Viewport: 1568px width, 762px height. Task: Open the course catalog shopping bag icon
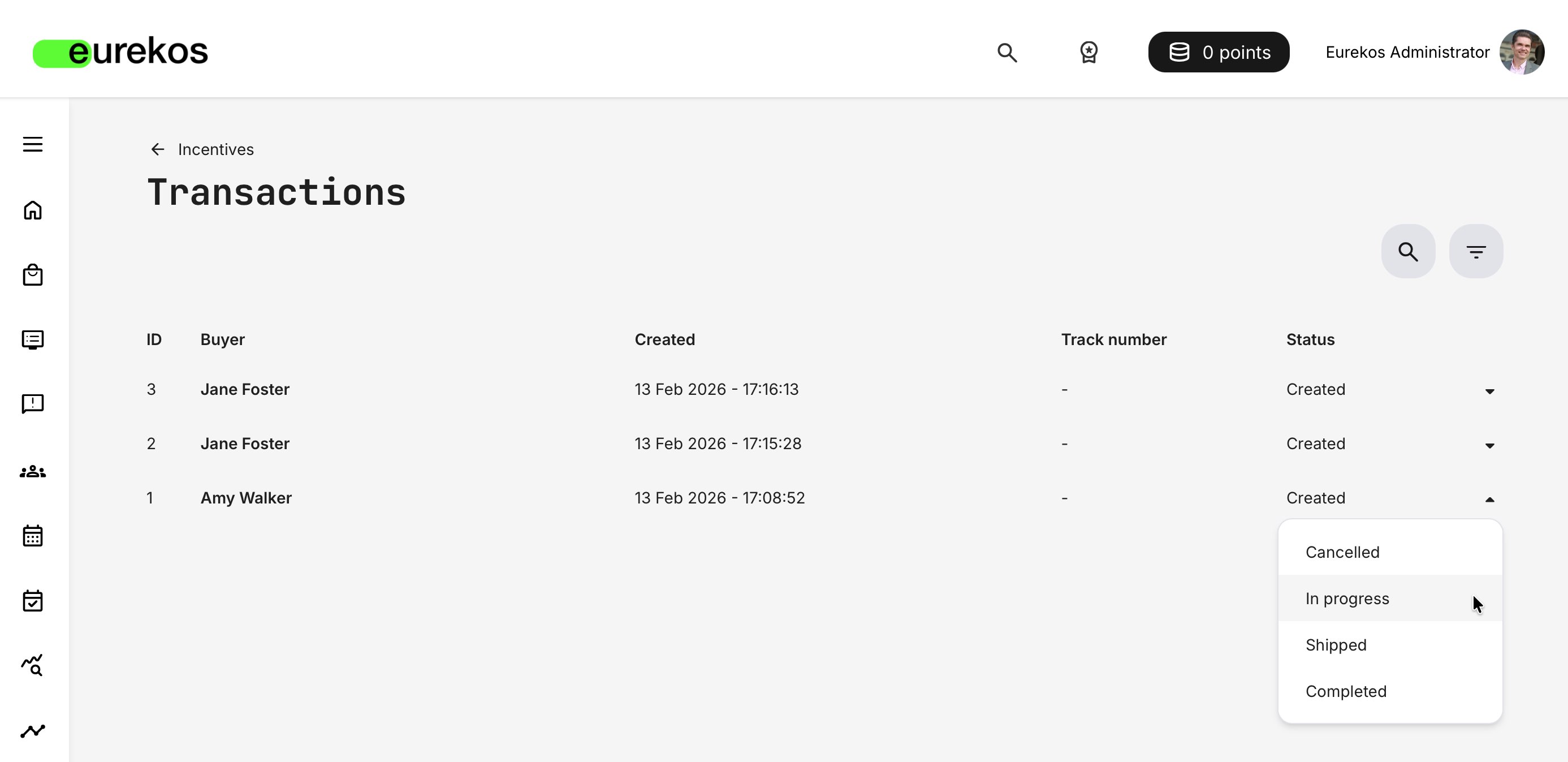click(x=32, y=275)
